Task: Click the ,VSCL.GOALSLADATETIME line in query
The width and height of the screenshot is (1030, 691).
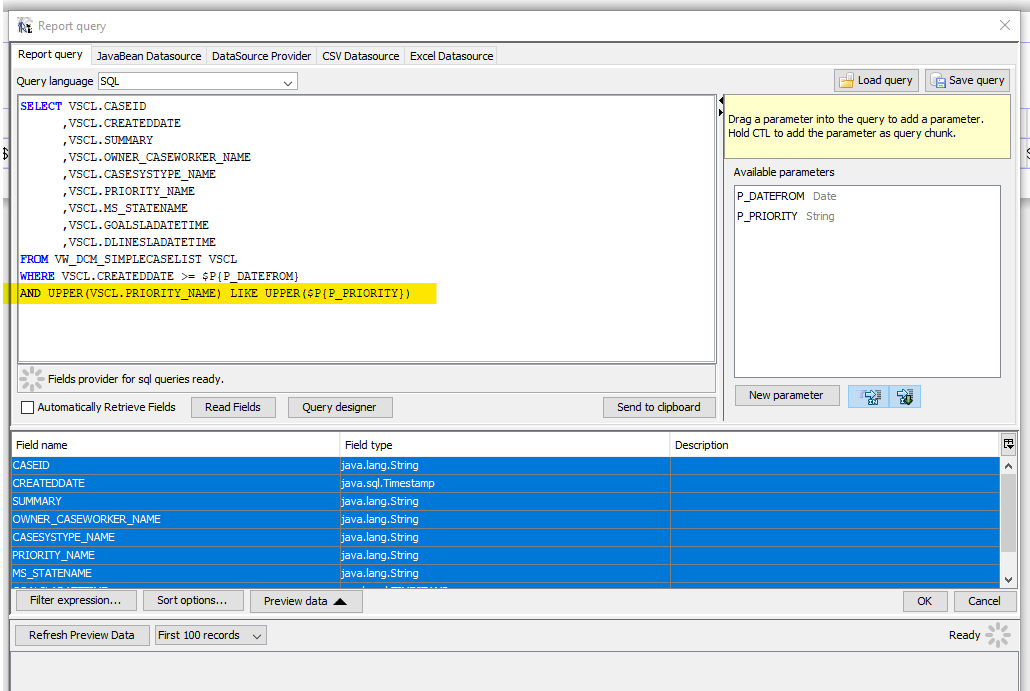Action: pos(135,225)
